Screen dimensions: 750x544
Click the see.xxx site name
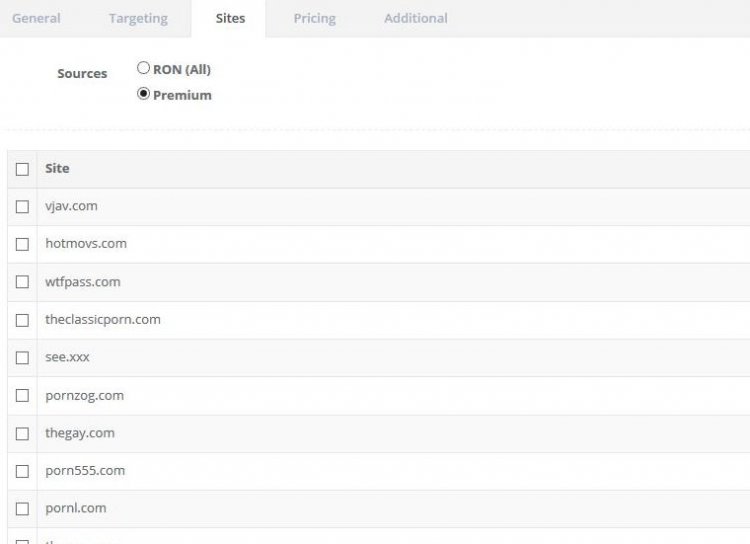tap(67, 357)
